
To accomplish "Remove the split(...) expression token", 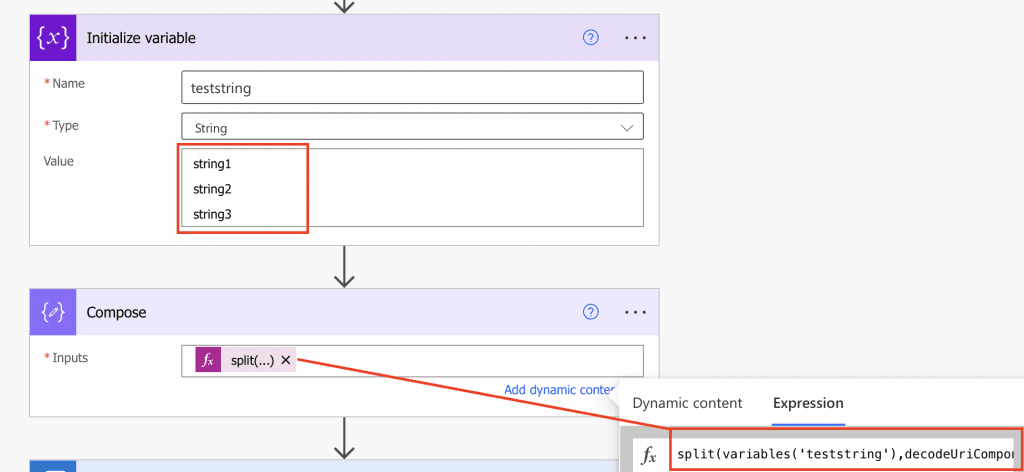I will 285,360.
